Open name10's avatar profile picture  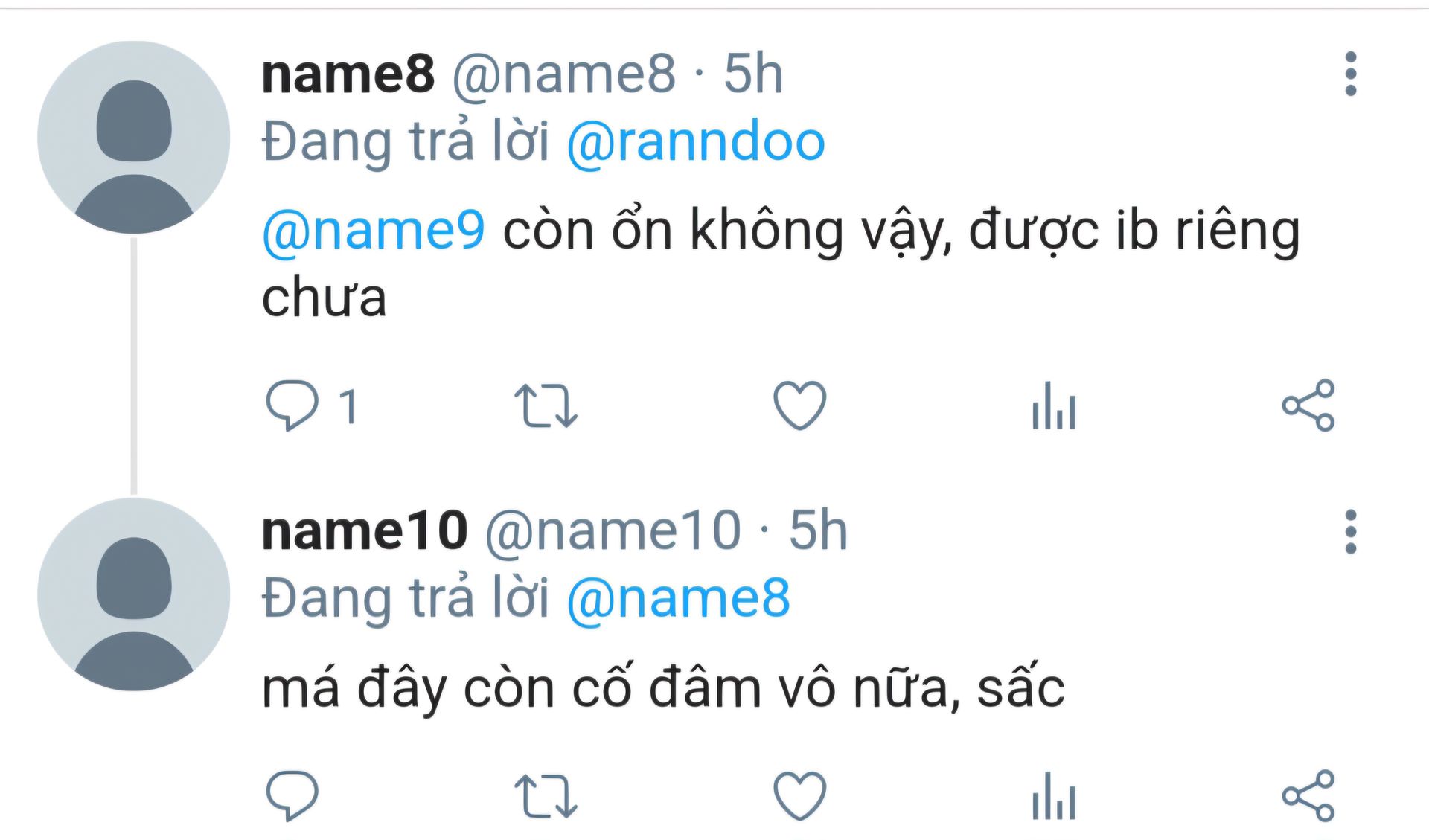click(x=134, y=594)
